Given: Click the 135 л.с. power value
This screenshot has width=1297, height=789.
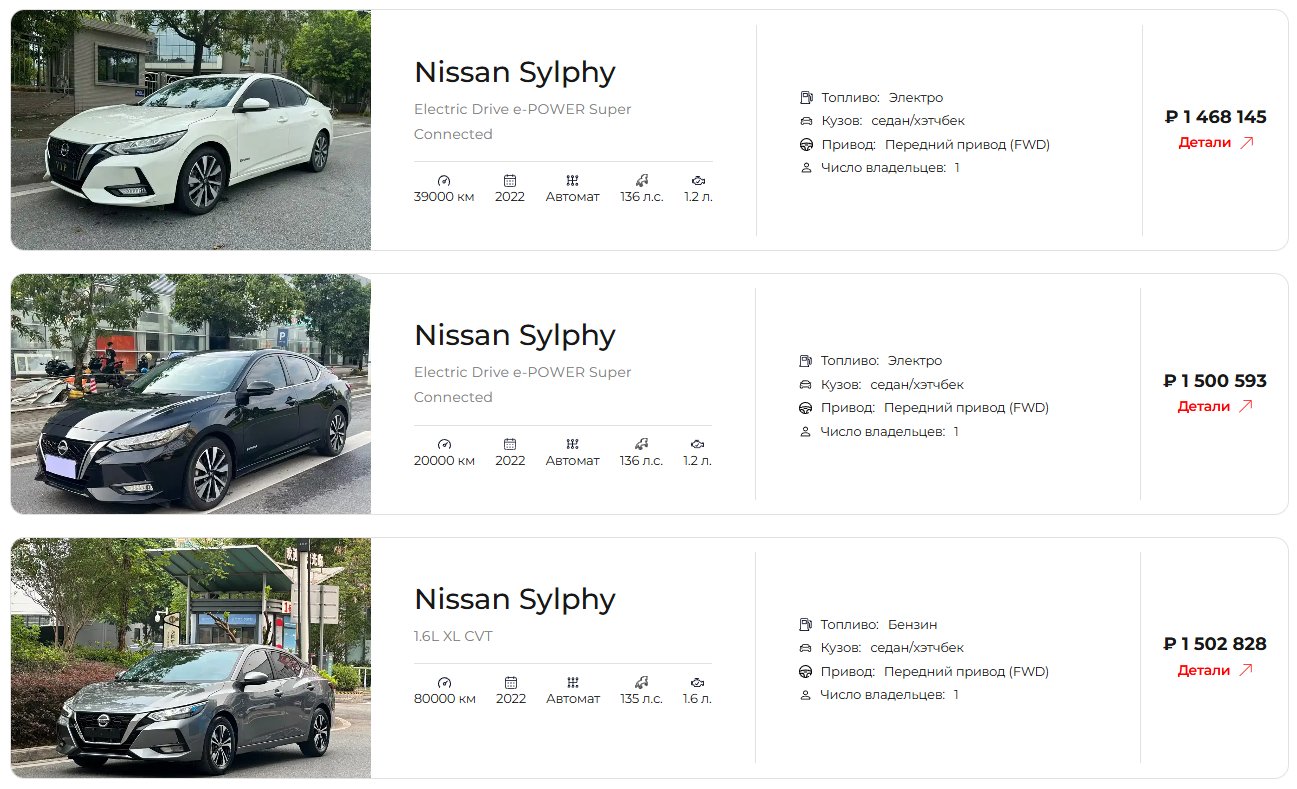Looking at the screenshot, I should (x=641, y=699).
